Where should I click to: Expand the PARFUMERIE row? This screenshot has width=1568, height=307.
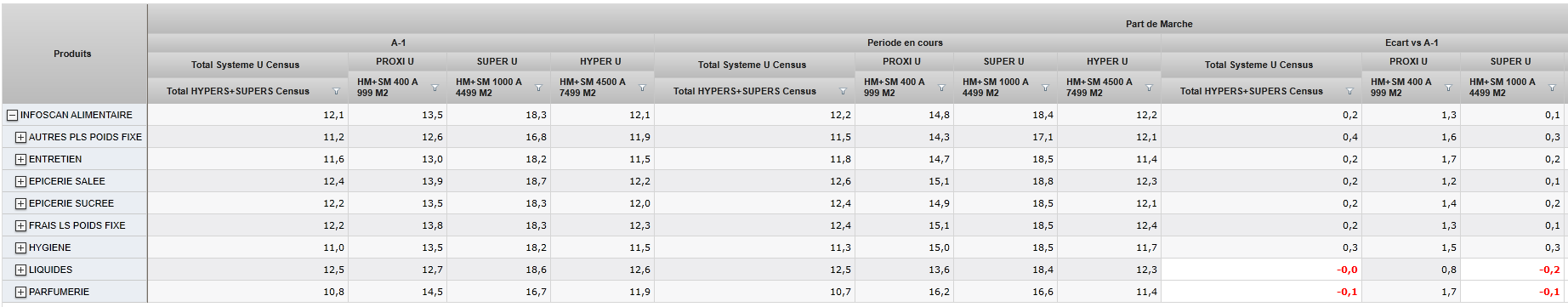tap(20, 292)
